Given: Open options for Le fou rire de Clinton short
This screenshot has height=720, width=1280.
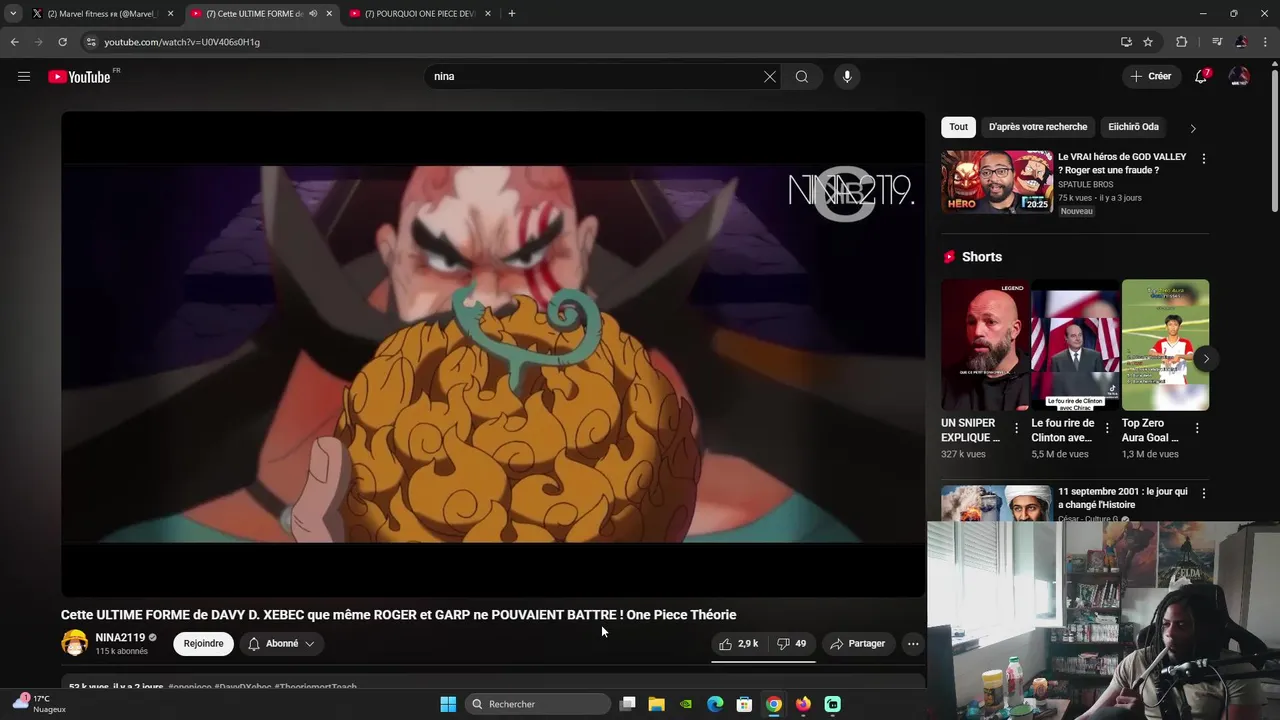Looking at the screenshot, I should tap(1106, 428).
